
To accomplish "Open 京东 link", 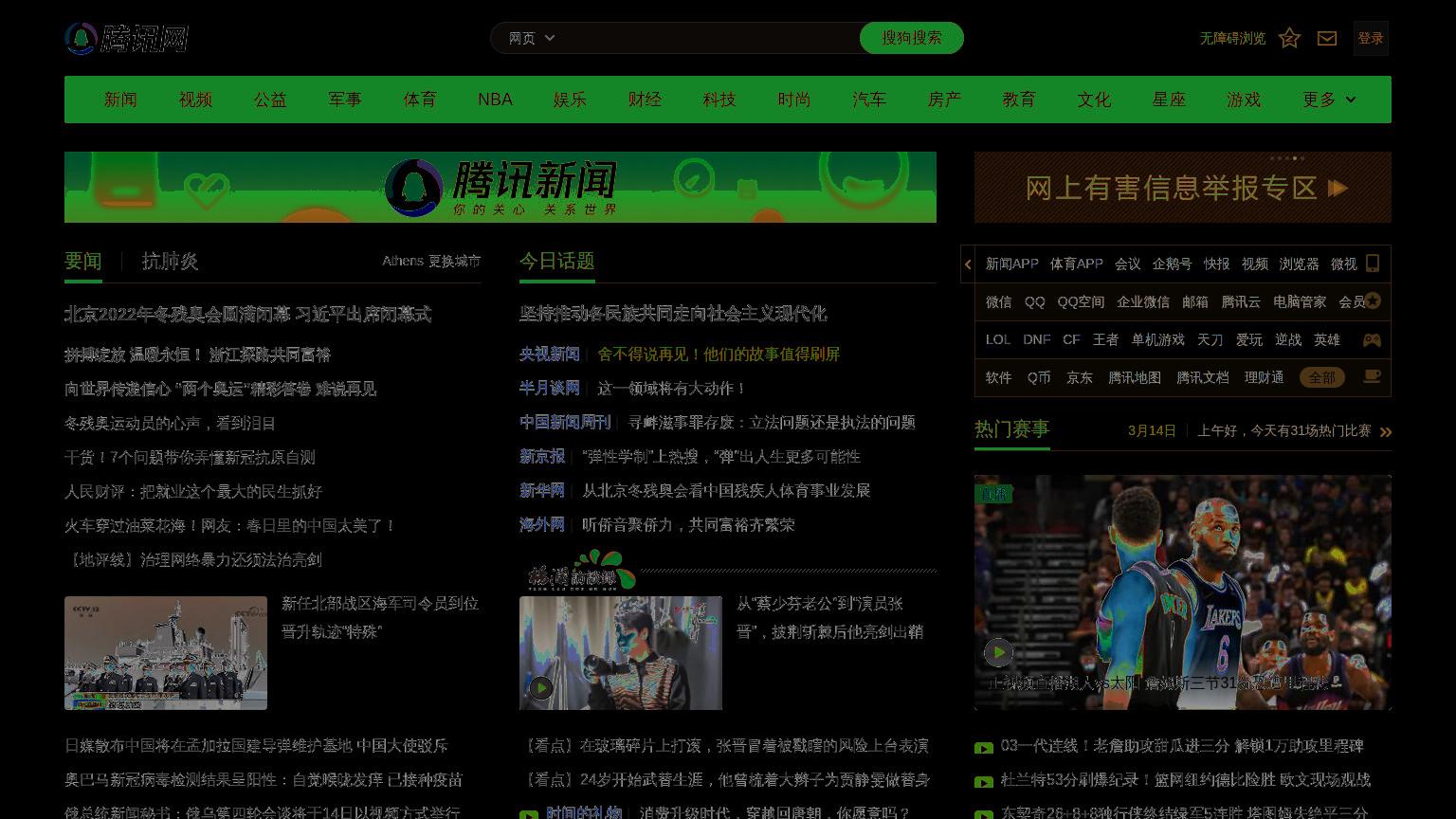I will pos(1079,377).
